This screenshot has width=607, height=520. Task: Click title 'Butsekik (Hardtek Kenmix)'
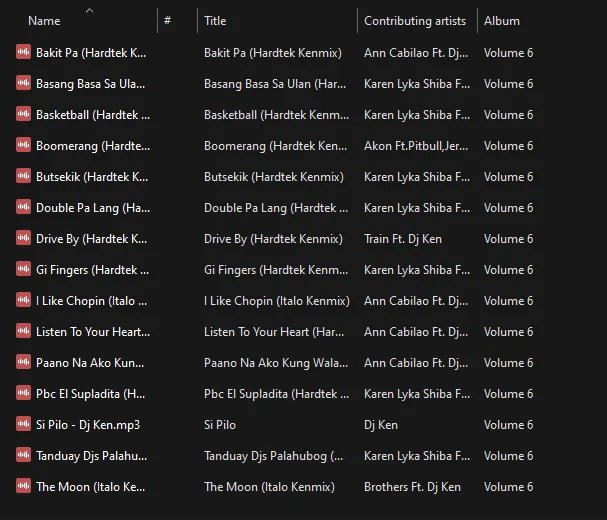pos(274,177)
